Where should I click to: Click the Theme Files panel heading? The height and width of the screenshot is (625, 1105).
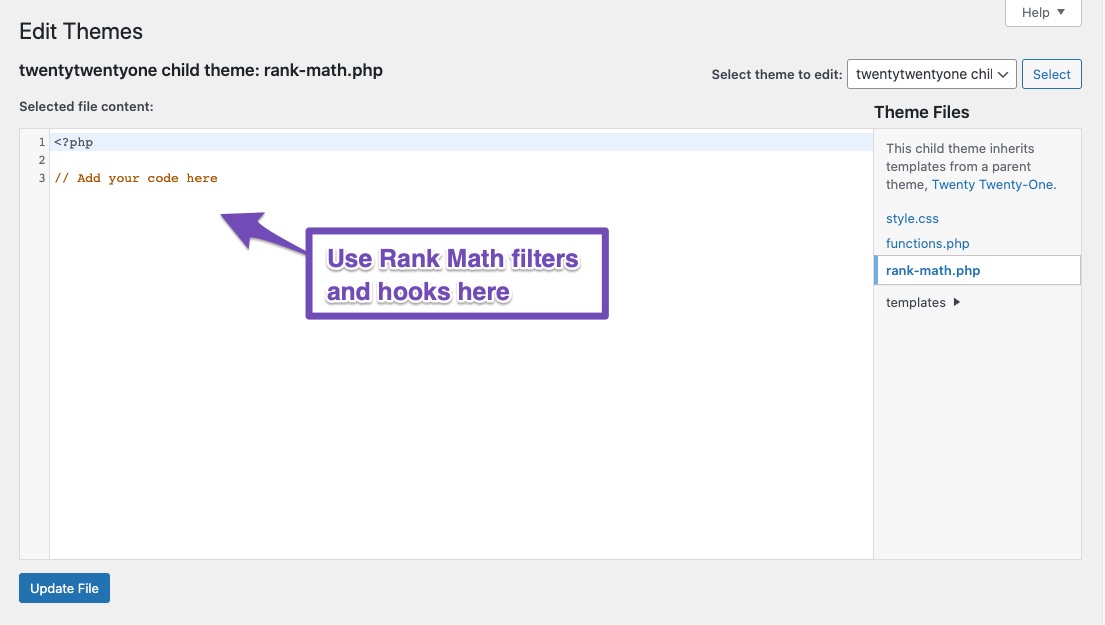click(921, 112)
